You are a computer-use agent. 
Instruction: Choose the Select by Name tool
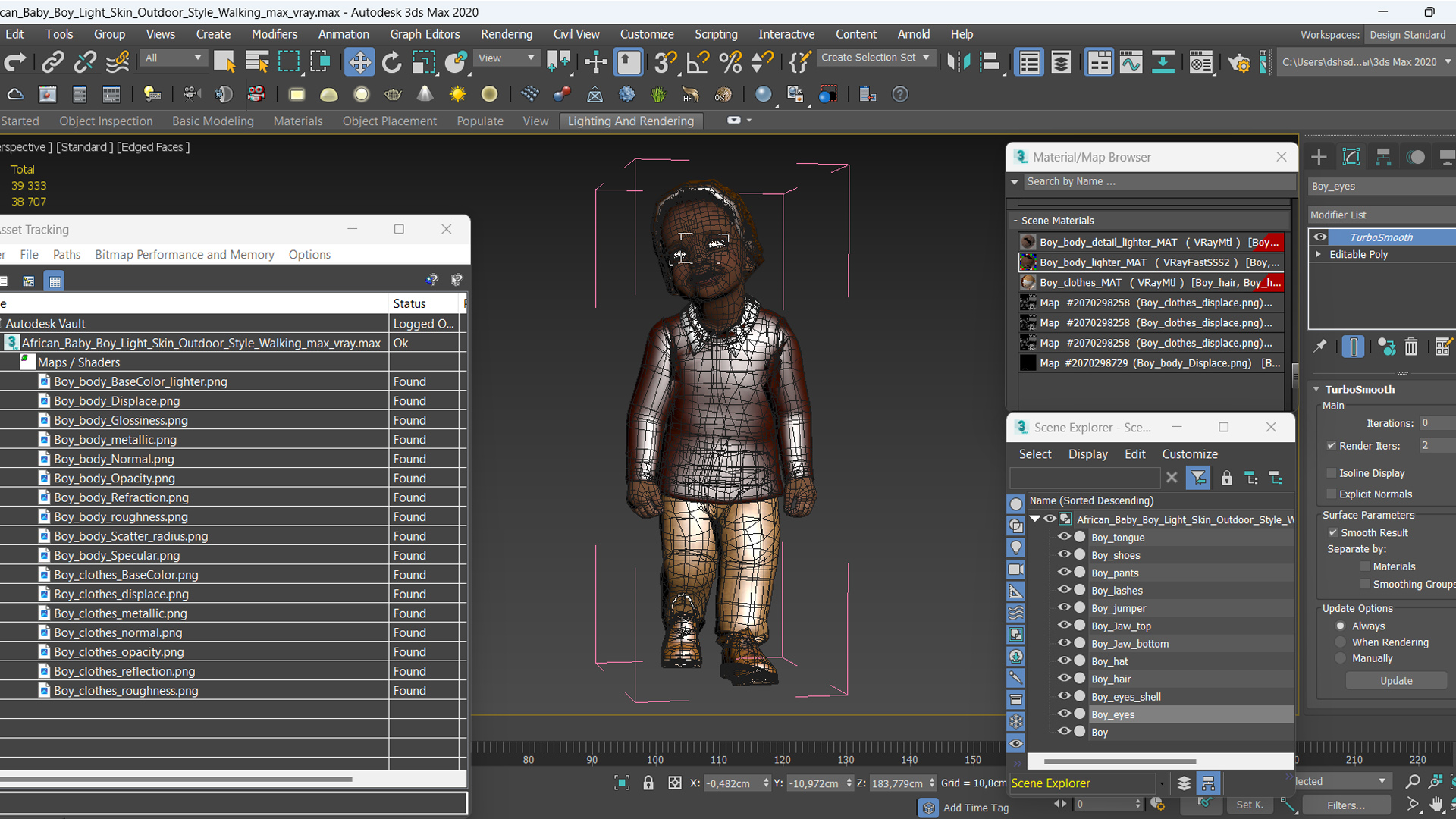[x=257, y=62]
